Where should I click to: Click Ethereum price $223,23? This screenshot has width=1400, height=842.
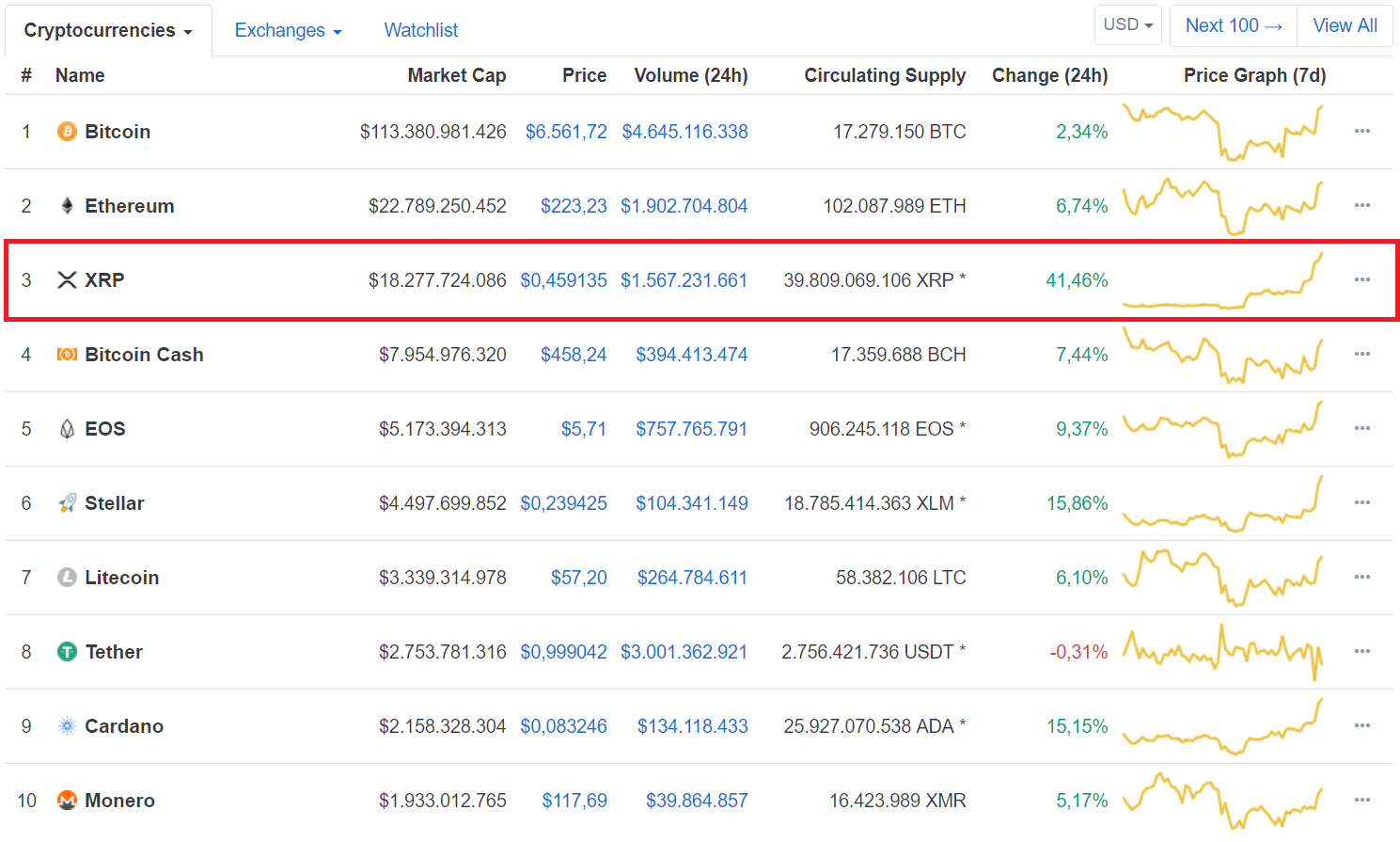[574, 206]
